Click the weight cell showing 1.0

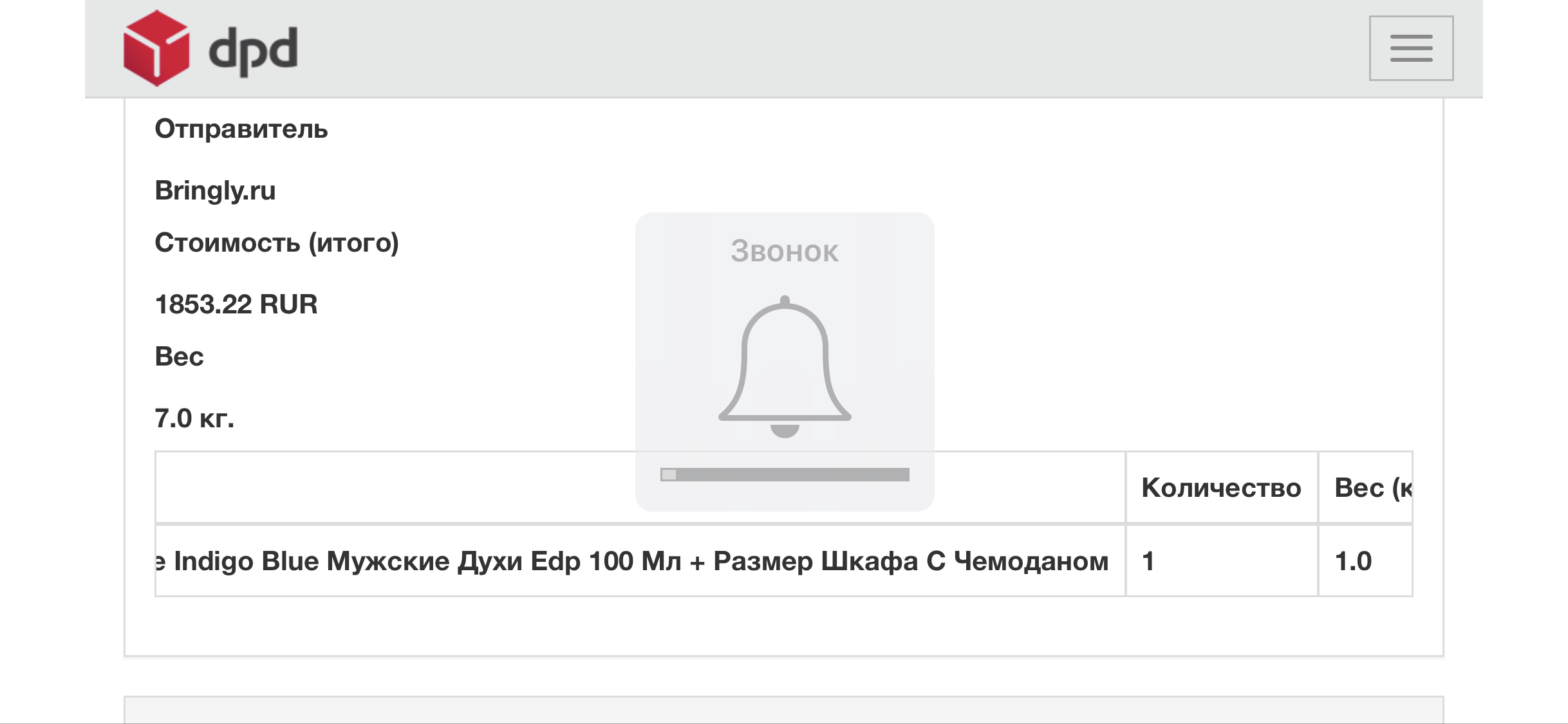coord(1366,561)
